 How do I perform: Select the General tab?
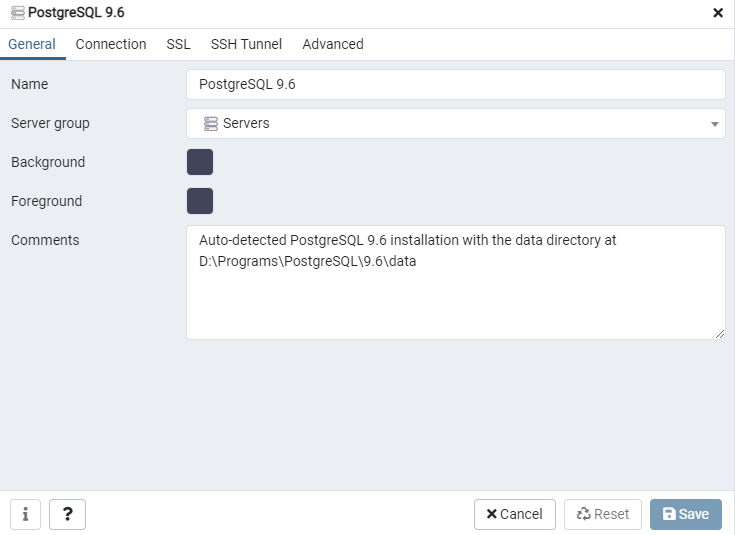(32, 44)
